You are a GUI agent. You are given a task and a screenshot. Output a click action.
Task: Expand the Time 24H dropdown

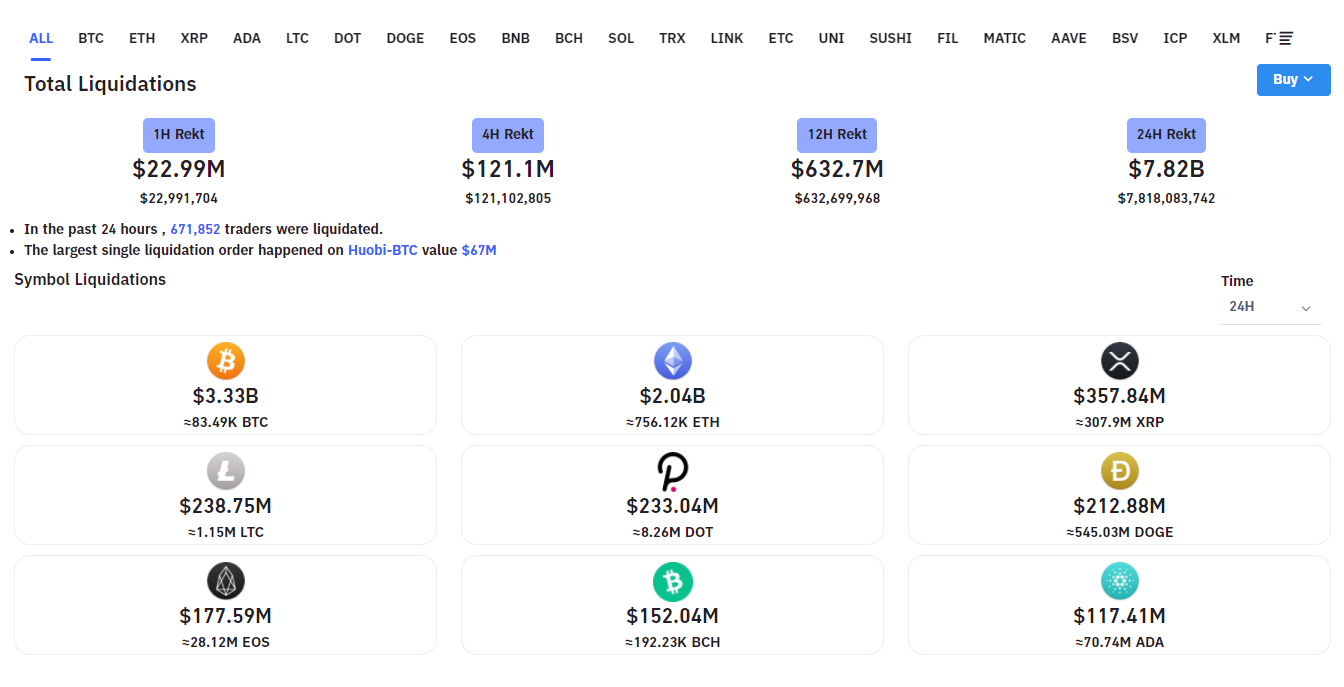(x=1270, y=307)
